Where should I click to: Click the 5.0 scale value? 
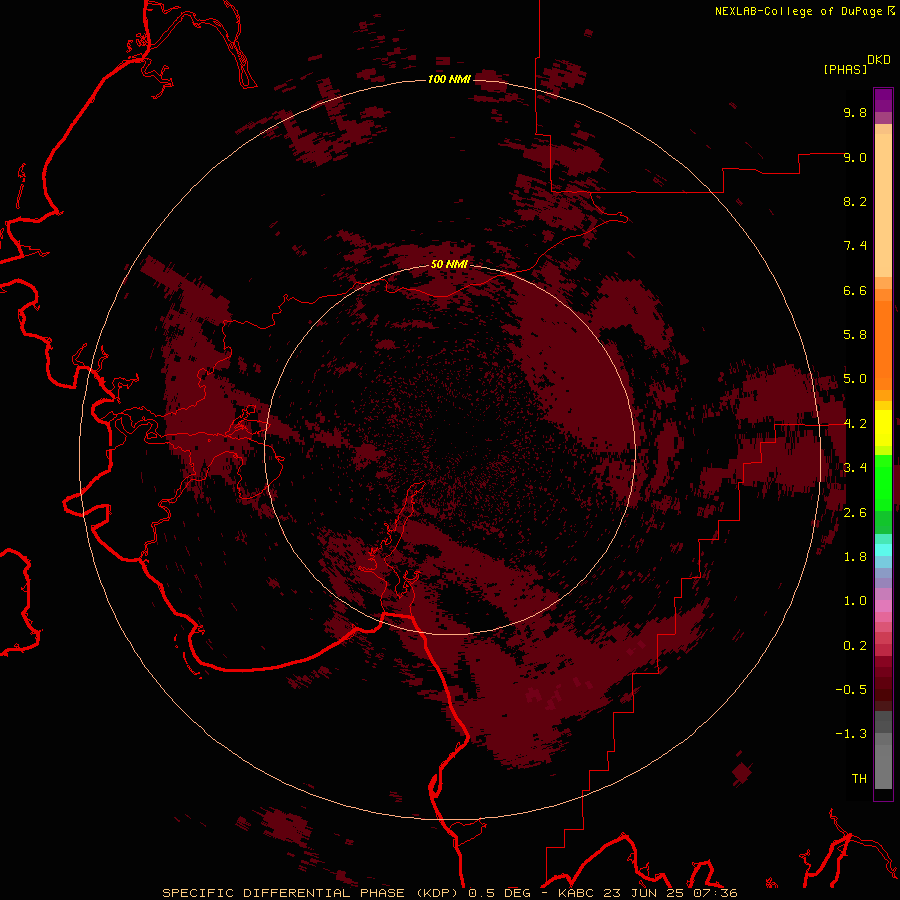pyautogui.click(x=855, y=379)
